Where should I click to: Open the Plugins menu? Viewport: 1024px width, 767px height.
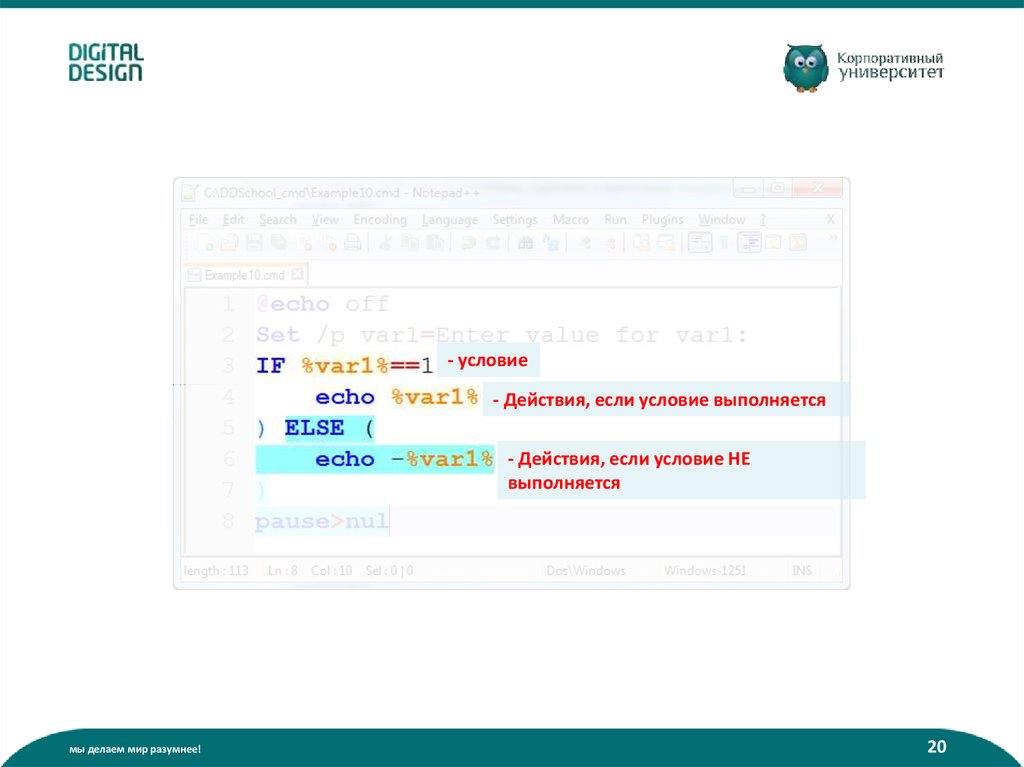(662, 220)
